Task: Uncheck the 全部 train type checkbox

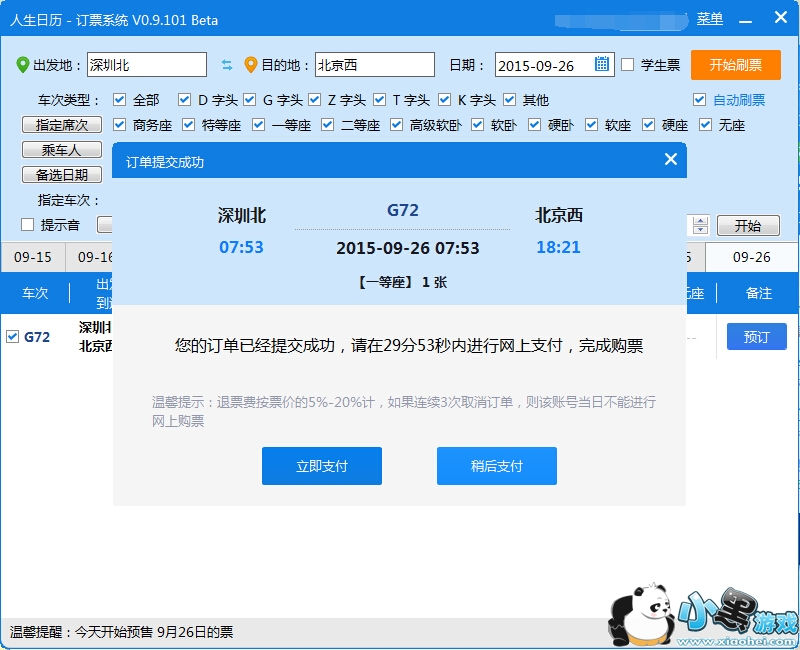Action: (119, 99)
